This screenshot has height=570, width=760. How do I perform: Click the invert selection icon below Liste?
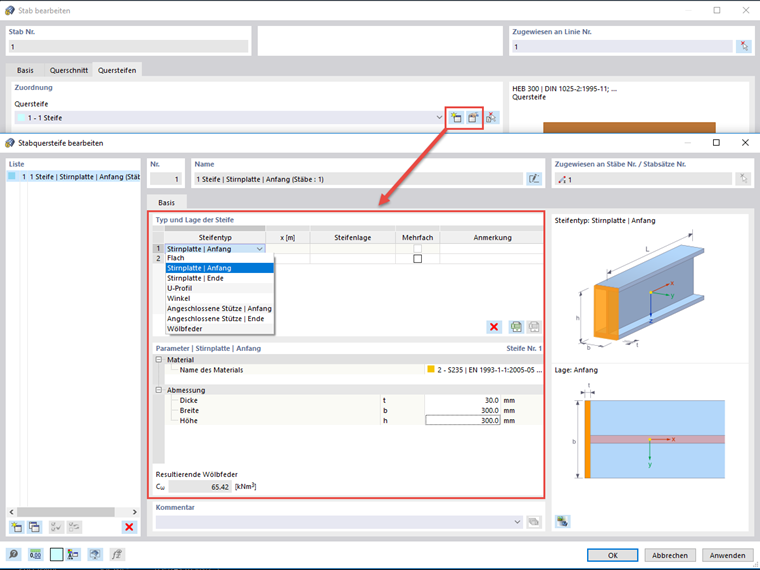pyautogui.click(x=74, y=527)
